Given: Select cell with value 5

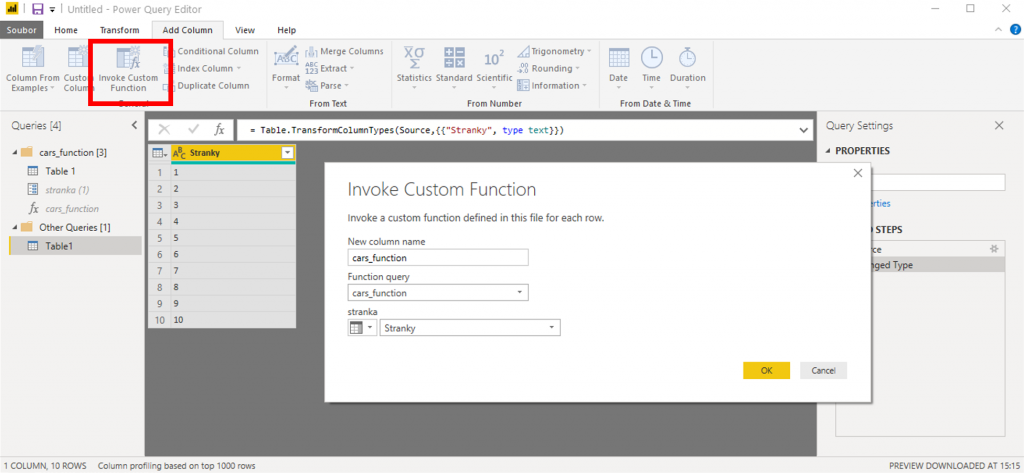Looking at the screenshot, I should [x=232, y=238].
